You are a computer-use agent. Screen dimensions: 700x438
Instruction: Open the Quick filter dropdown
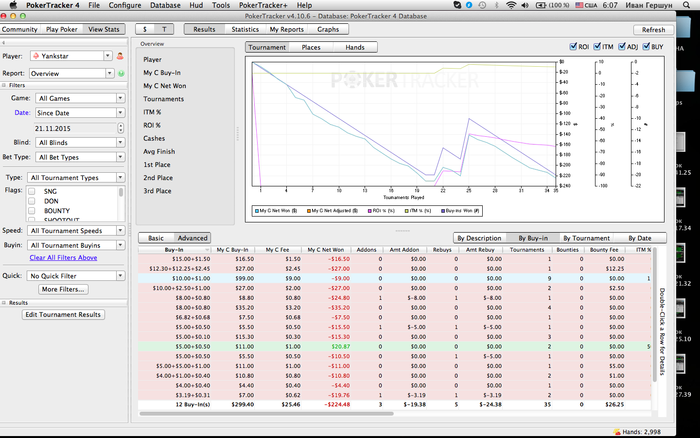76,276
